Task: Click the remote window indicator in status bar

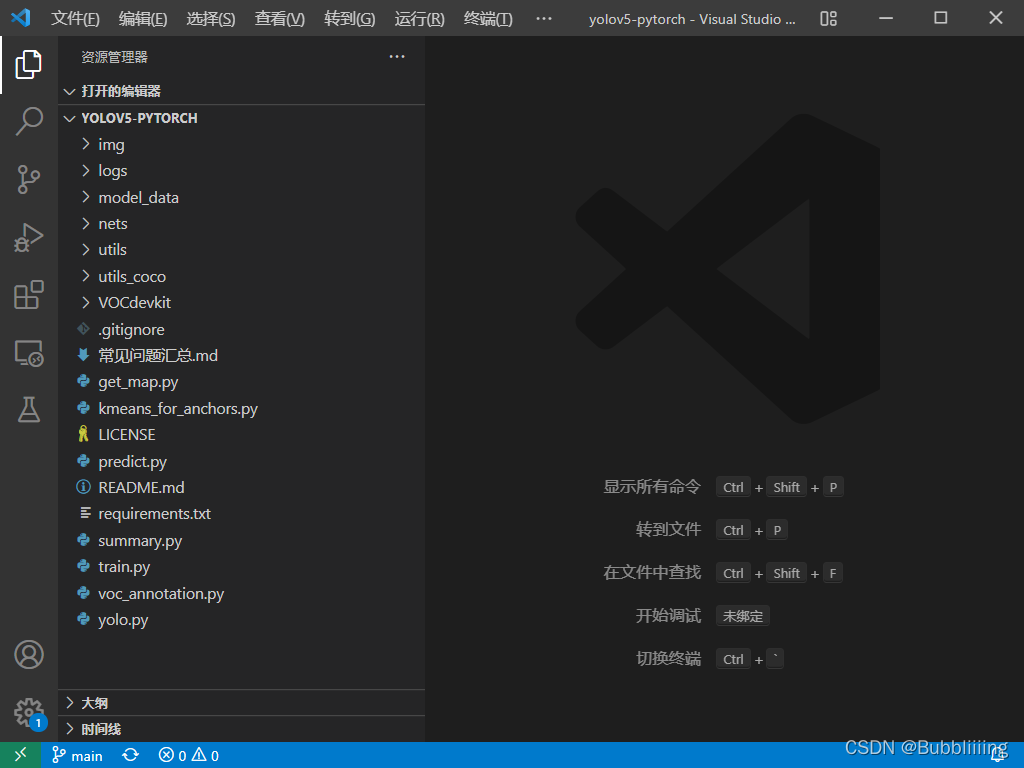Action: (x=21, y=755)
